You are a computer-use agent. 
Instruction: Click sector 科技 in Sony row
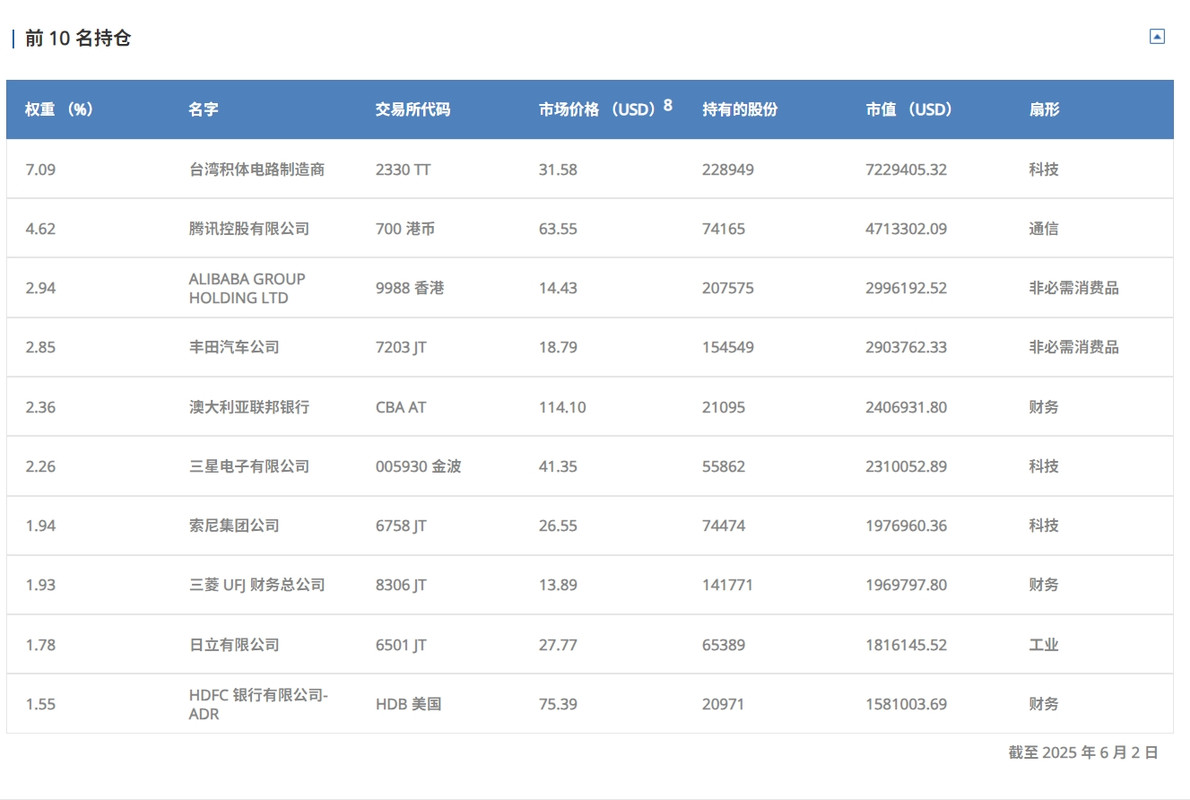[1044, 525]
